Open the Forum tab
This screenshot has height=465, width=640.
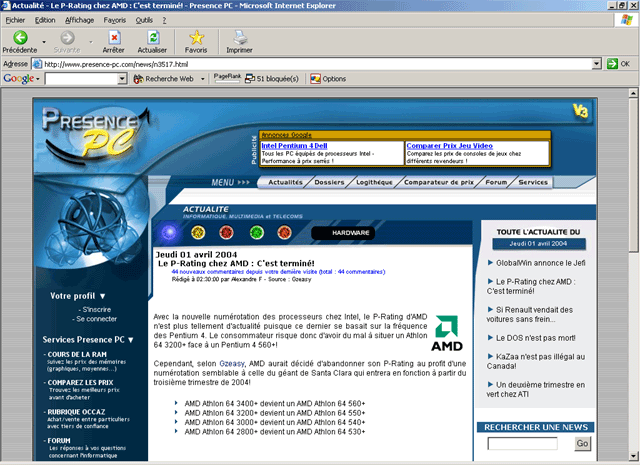496,182
